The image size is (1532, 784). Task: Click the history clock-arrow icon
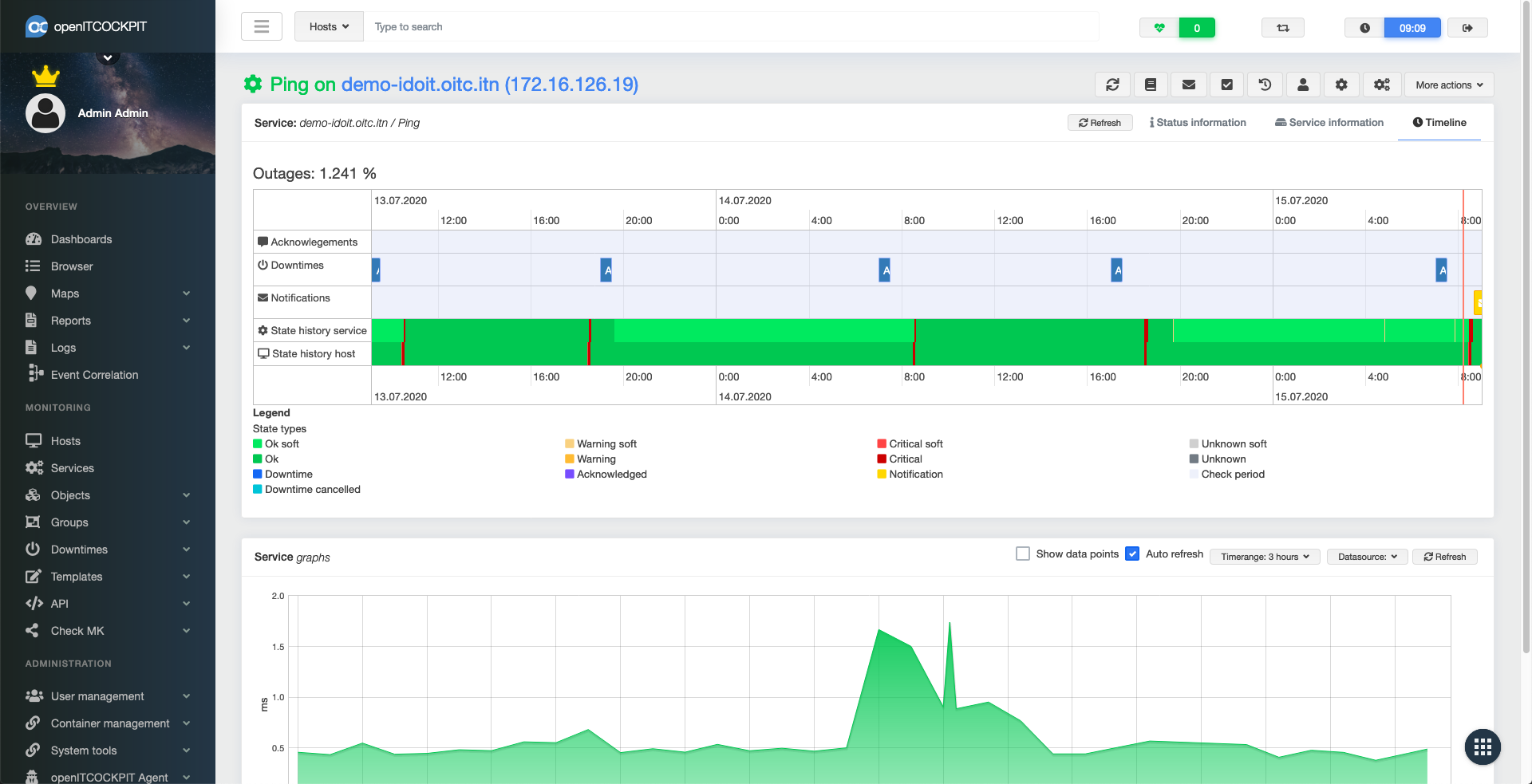point(1265,85)
